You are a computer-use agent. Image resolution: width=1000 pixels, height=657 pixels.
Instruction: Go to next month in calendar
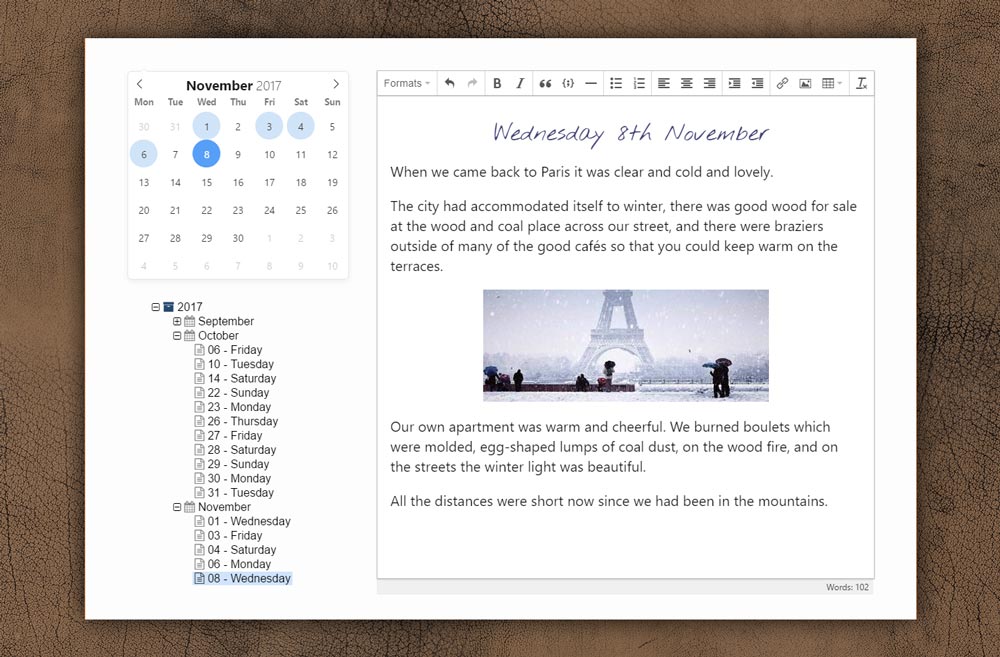click(x=336, y=84)
